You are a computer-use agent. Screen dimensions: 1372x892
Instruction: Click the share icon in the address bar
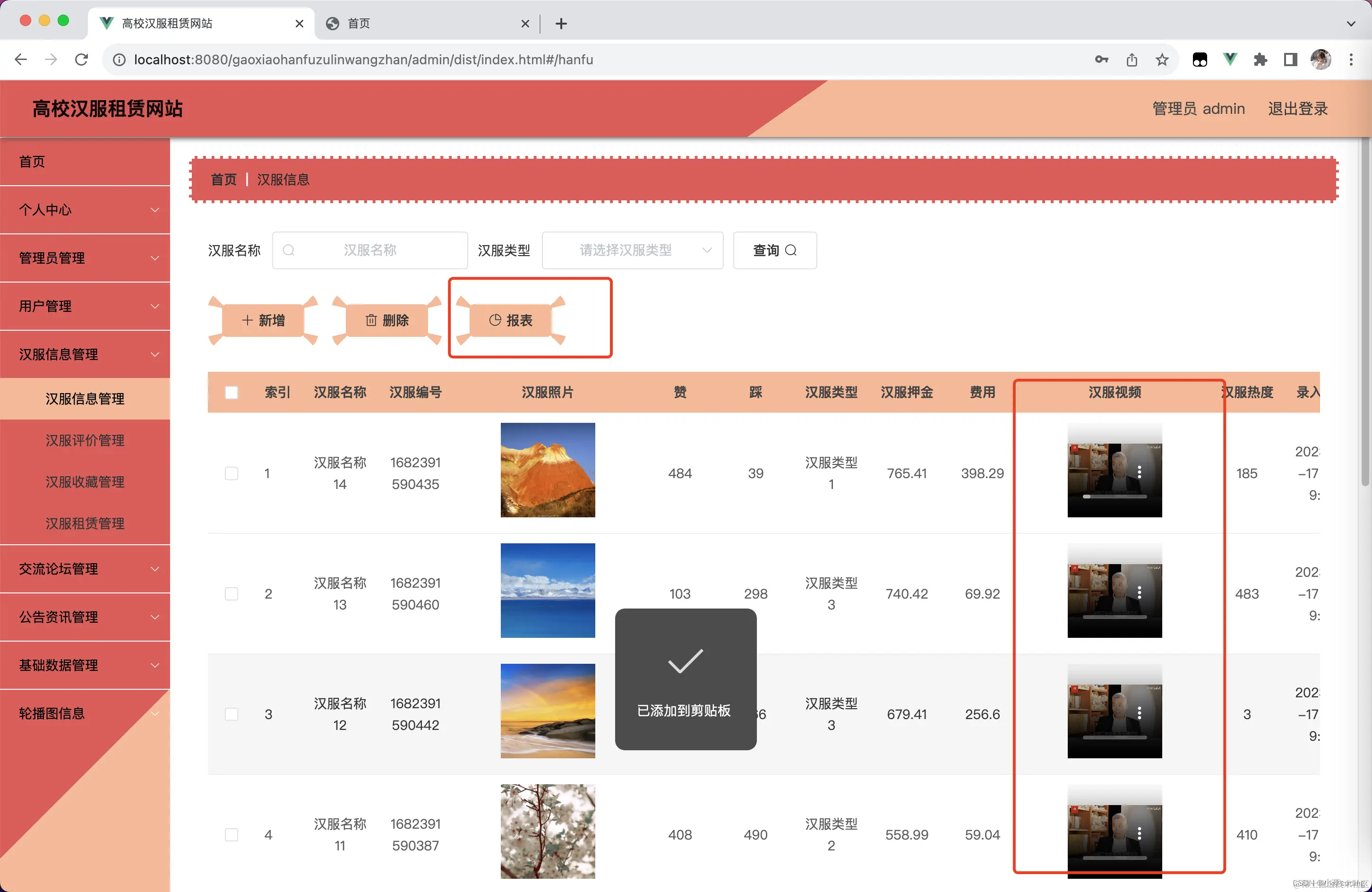1132,60
